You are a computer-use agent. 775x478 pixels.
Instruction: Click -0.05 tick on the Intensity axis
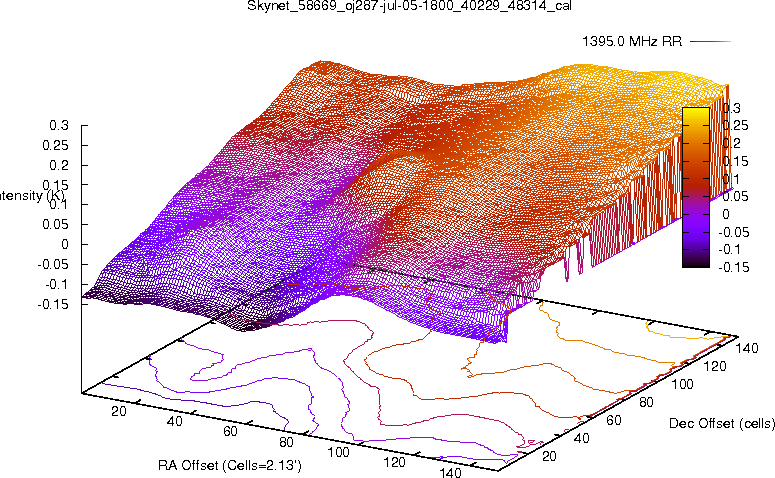point(53,264)
